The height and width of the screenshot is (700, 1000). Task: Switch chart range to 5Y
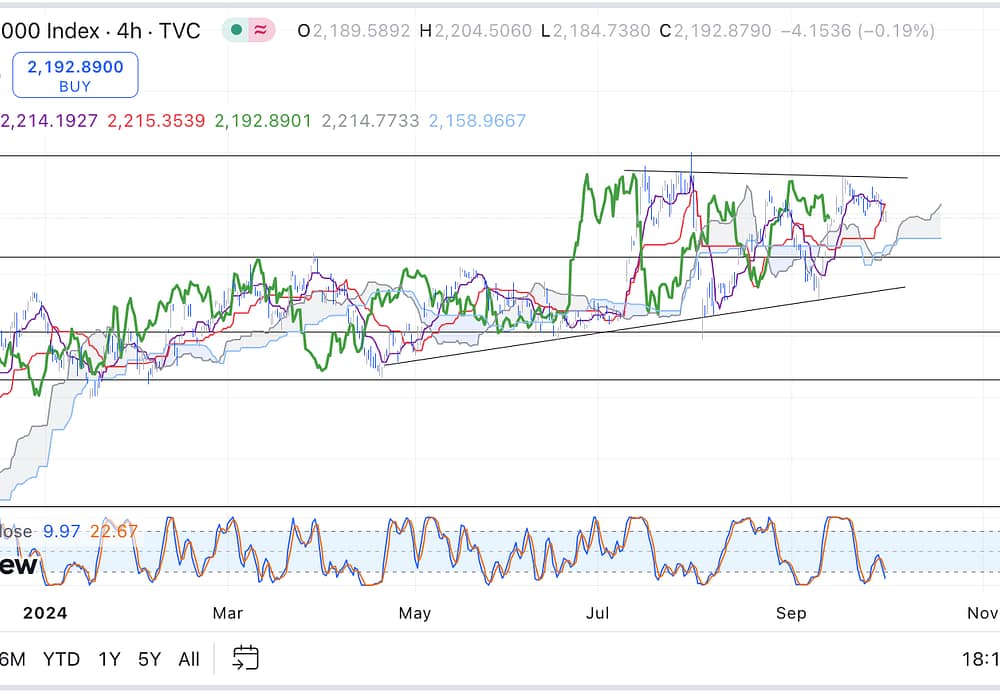tap(149, 659)
